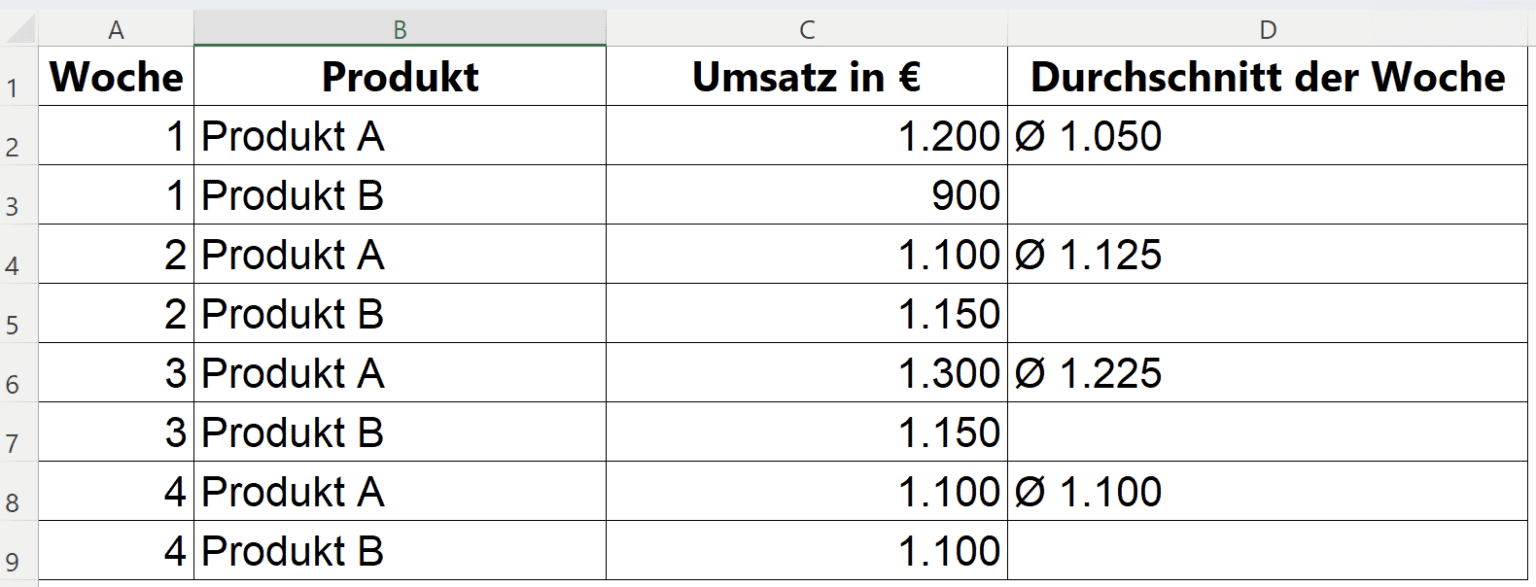Select the Umsatz value 1.150 in row 5

pos(806,313)
